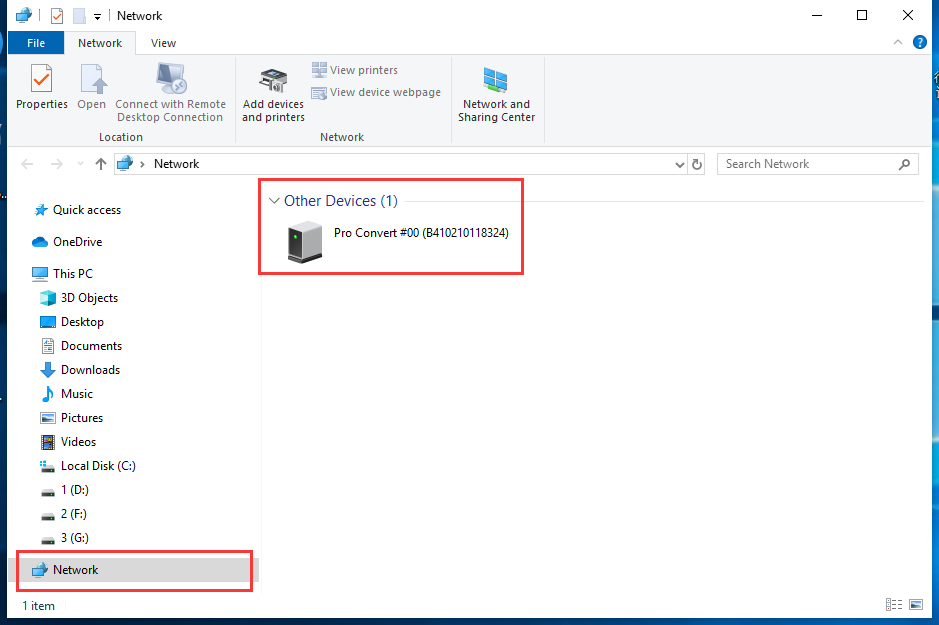This screenshot has width=939, height=625.
Task: Open Customize Quick Access Toolbar dropdown
Action: pyautogui.click(x=97, y=16)
